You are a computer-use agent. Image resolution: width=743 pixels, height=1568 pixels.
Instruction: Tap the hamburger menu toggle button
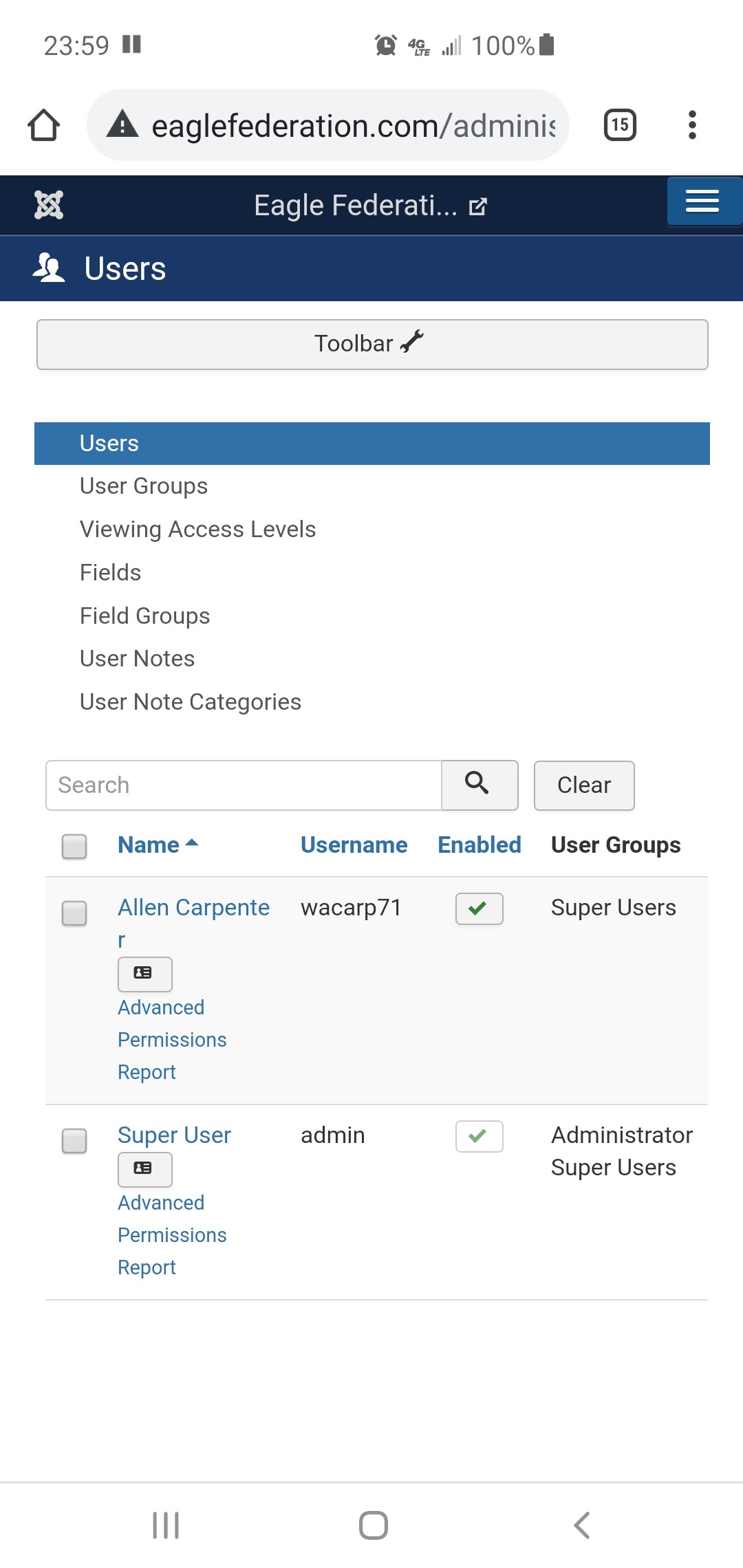point(702,202)
